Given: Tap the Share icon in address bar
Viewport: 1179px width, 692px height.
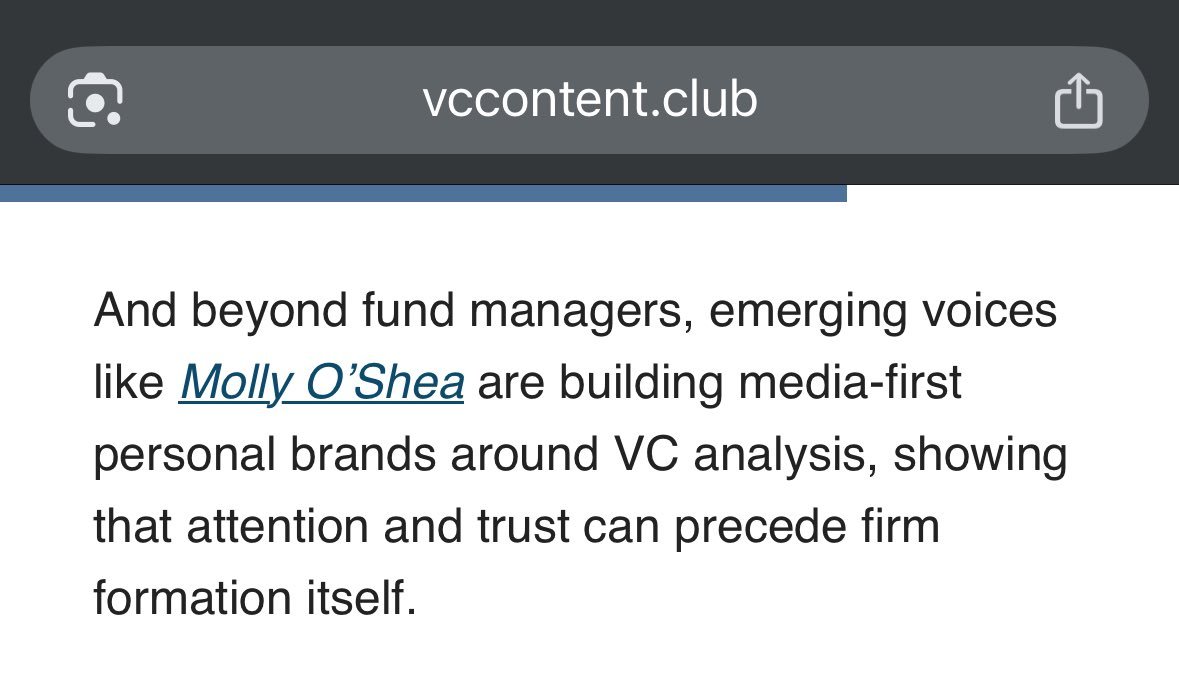Looking at the screenshot, I should (1078, 101).
